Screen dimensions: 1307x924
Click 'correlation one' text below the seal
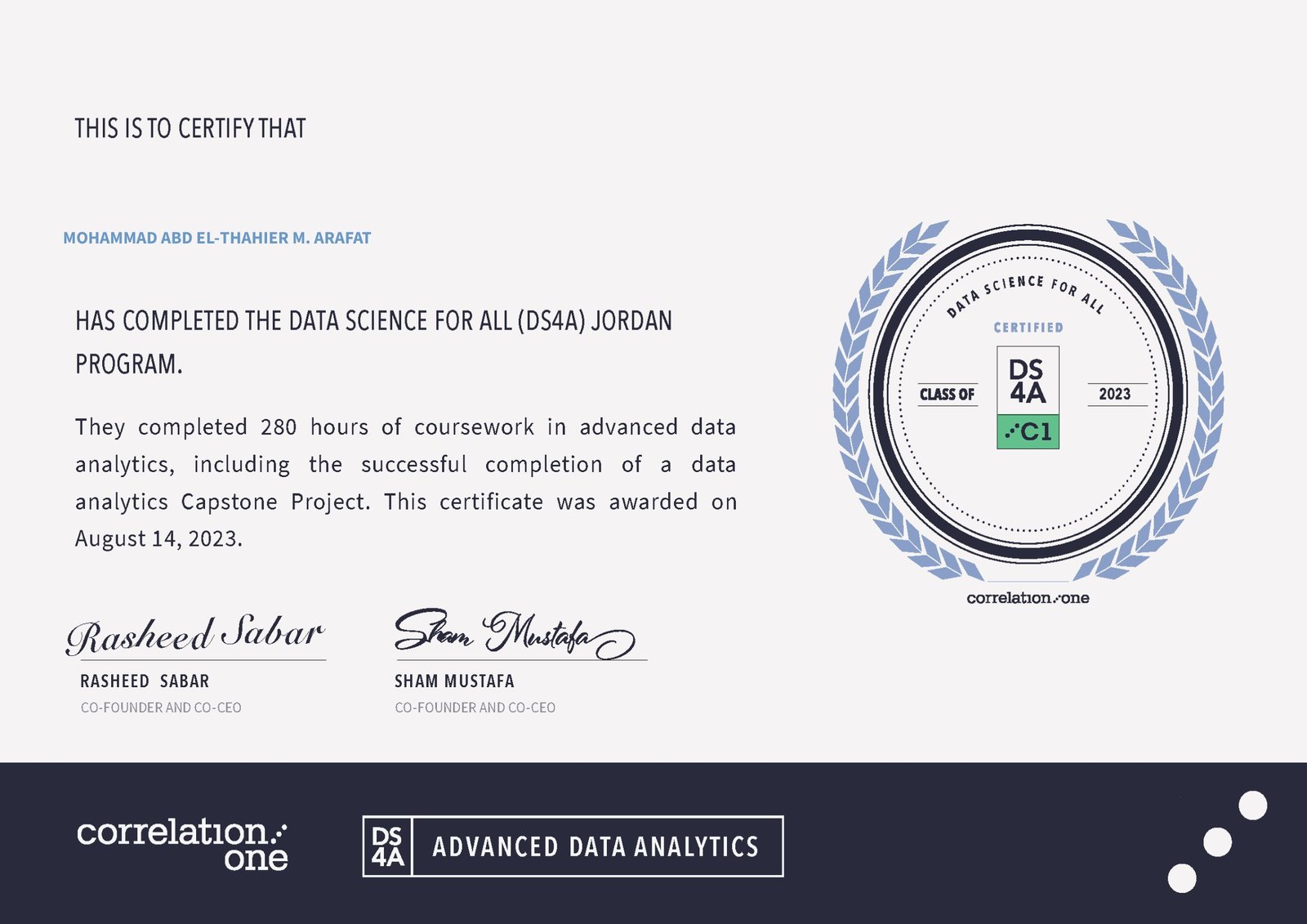pyautogui.click(x=1028, y=598)
